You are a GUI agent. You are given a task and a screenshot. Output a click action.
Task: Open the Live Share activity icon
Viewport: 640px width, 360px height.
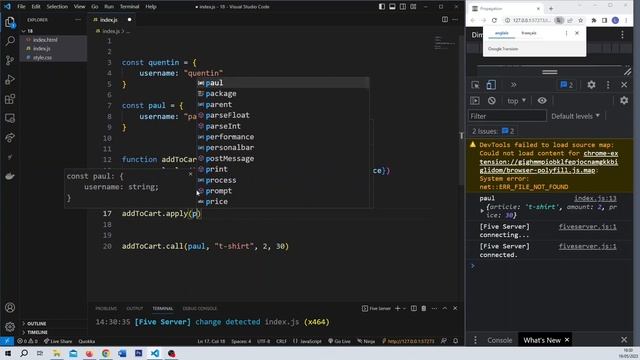pyautogui.click(x=10, y=138)
